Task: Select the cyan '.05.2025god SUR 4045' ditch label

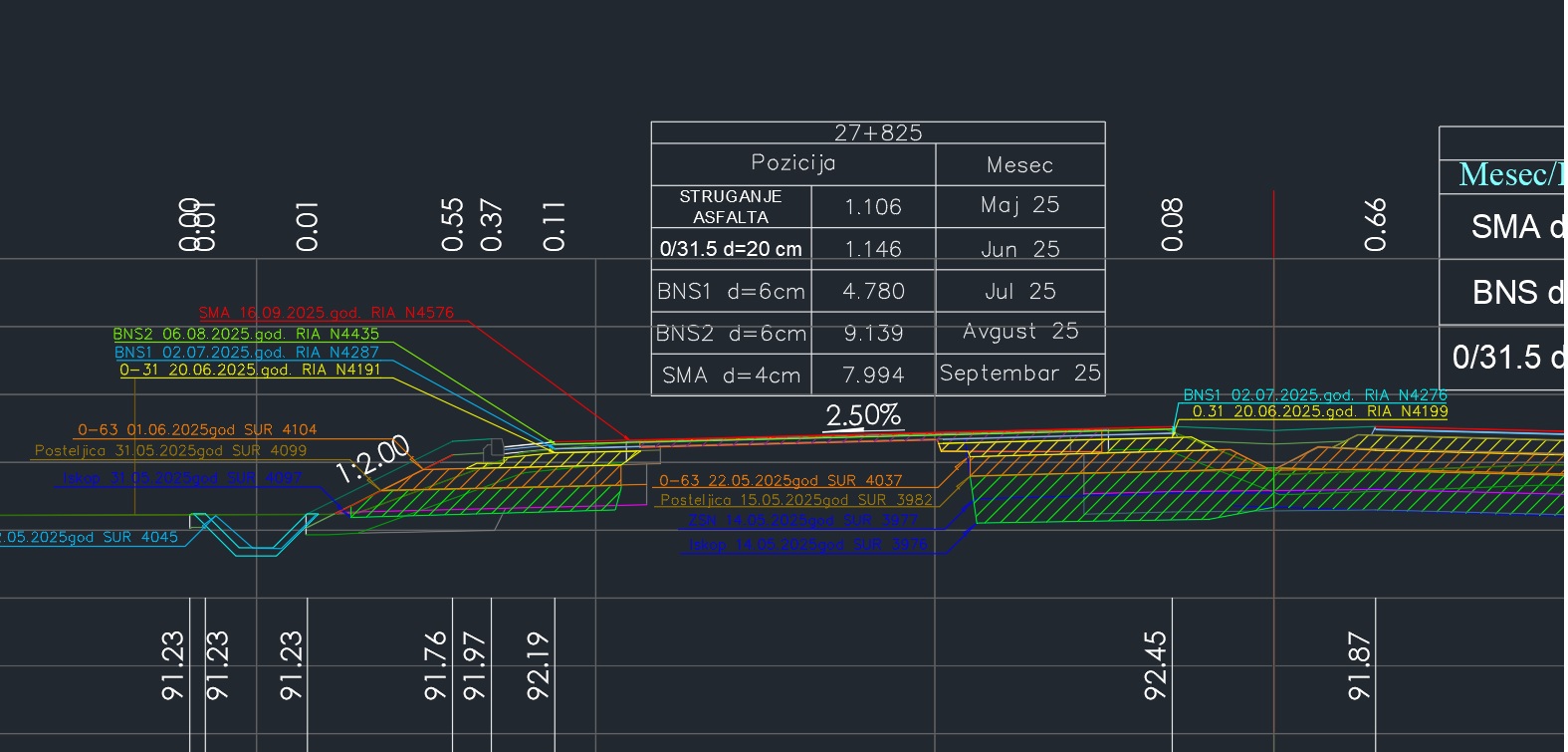Action: pyautogui.click(x=90, y=538)
